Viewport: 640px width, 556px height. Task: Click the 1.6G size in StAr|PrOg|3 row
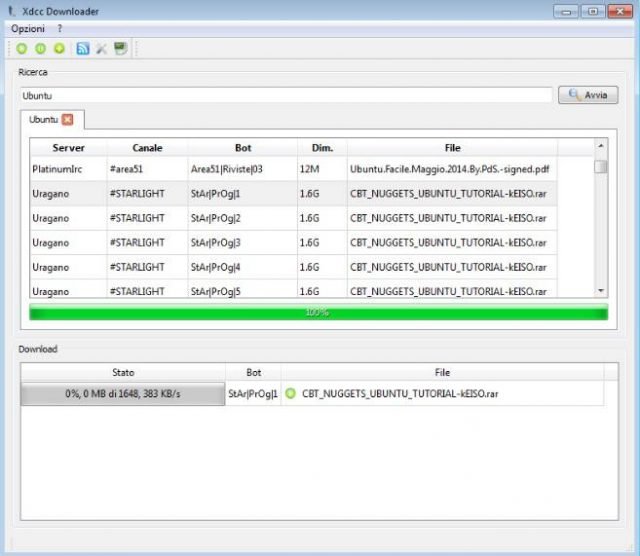[322, 242]
